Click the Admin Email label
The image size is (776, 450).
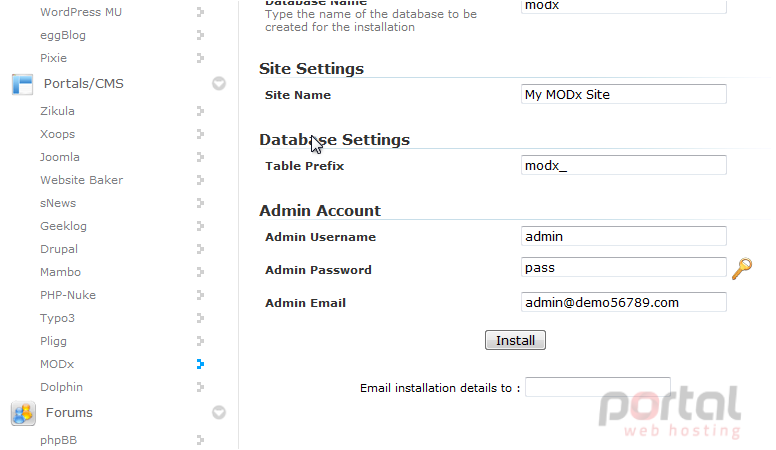click(305, 303)
